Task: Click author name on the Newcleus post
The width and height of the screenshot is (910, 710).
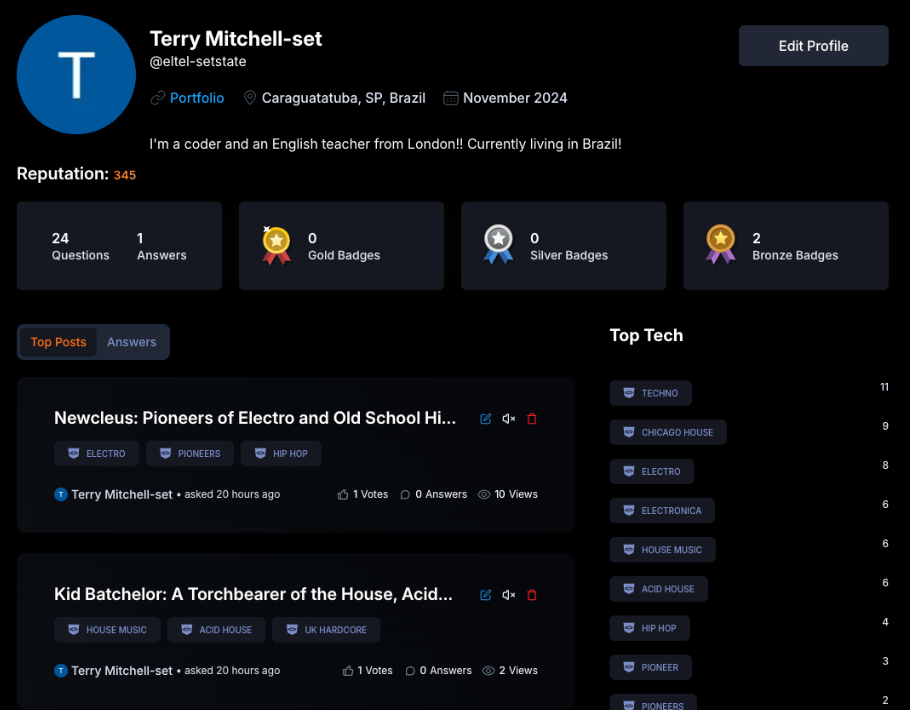Action: (x=122, y=495)
